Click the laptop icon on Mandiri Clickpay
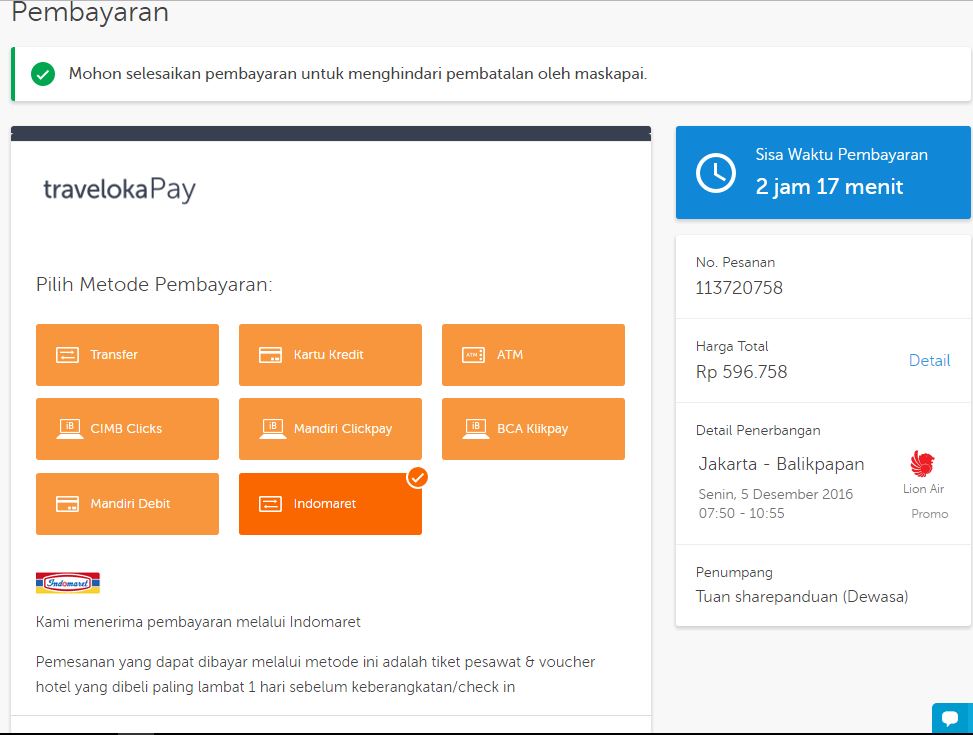This screenshot has width=973, height=735. coord(272,428)
